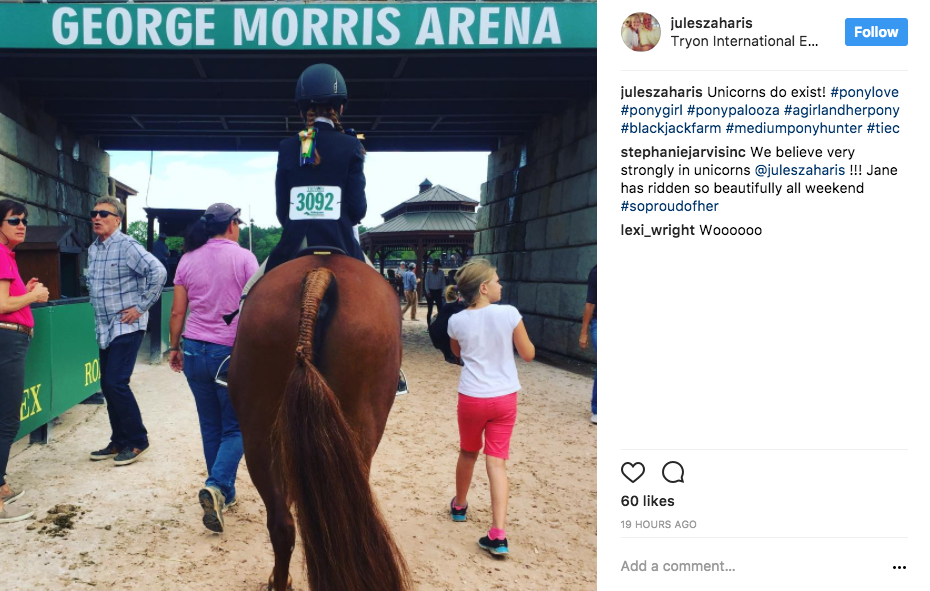Open the #ponypalooza hashtag
Image resolution: width=930 pixels, height=591 pixels.
coord(733,110)
